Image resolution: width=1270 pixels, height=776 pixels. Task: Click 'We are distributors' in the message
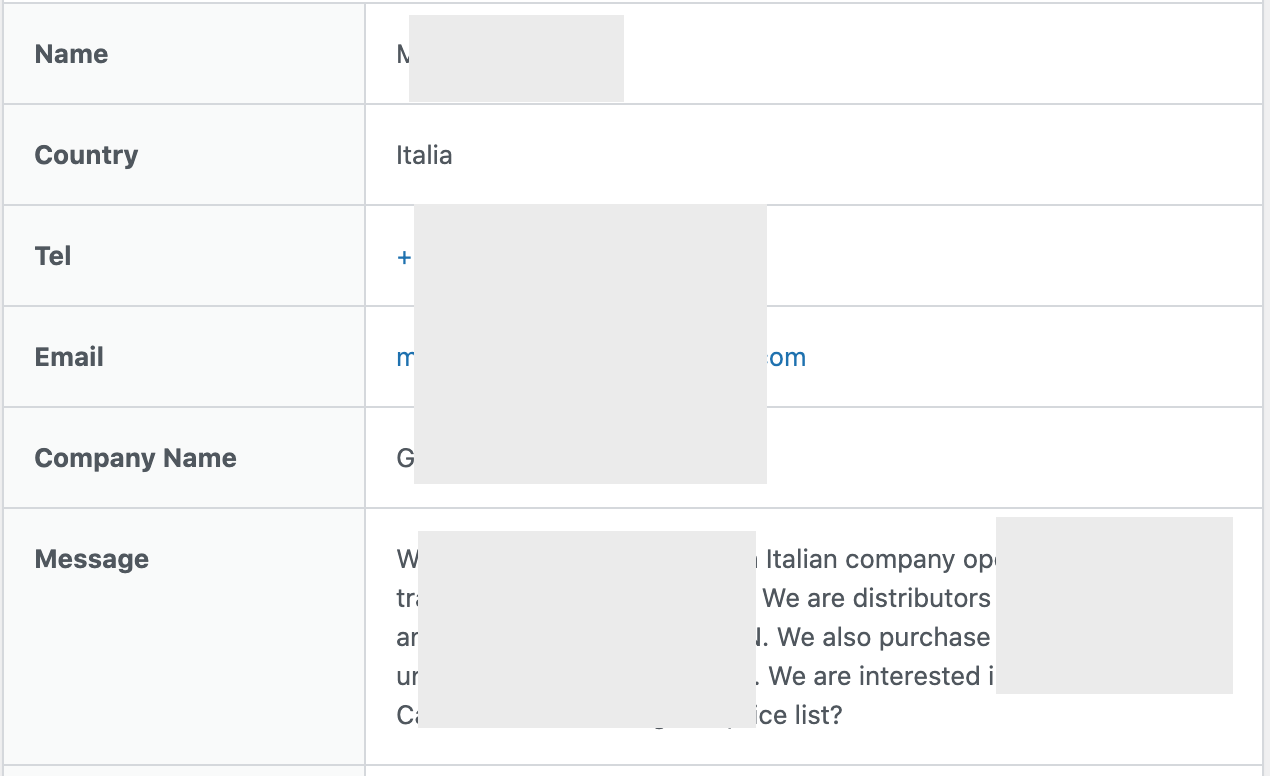(x=876, y=598)
